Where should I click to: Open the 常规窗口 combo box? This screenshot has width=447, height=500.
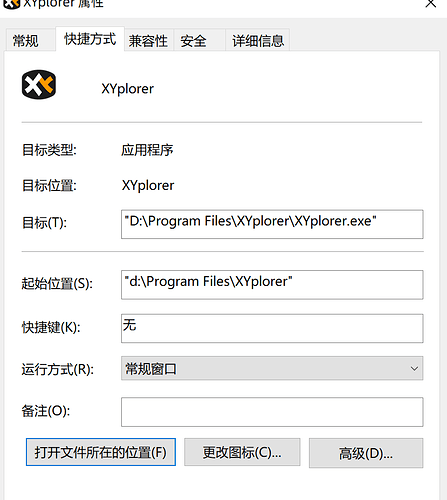272,368
